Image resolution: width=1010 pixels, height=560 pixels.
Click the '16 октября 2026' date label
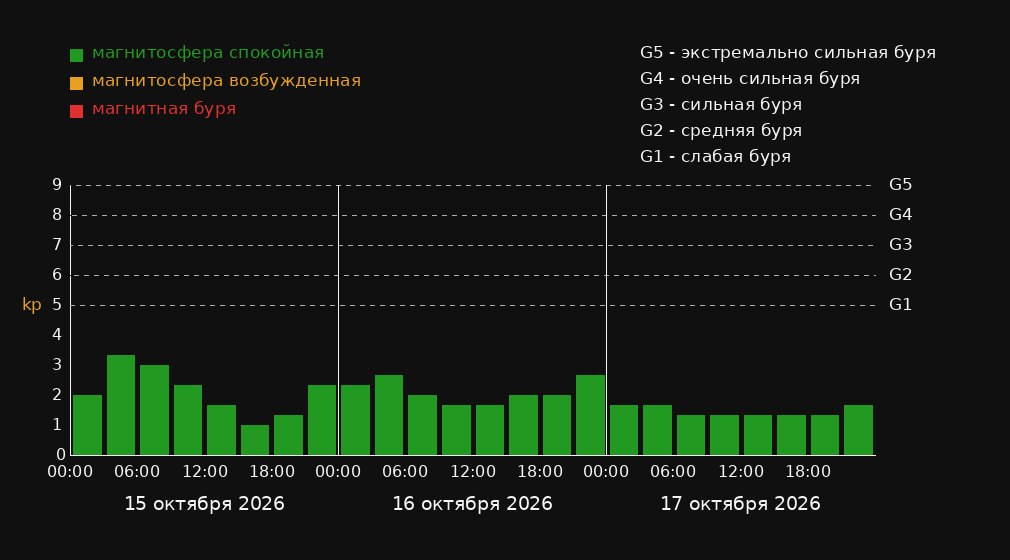point(472,504)
